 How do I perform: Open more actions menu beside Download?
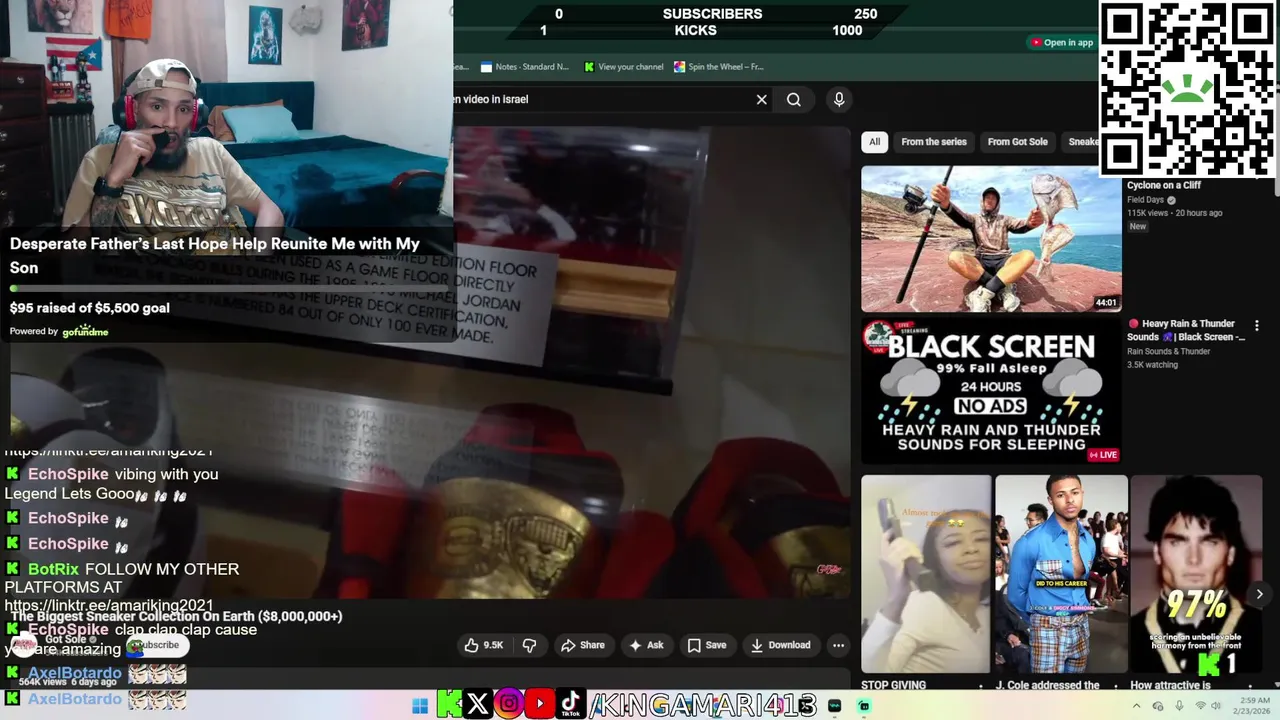coord(838,645)
